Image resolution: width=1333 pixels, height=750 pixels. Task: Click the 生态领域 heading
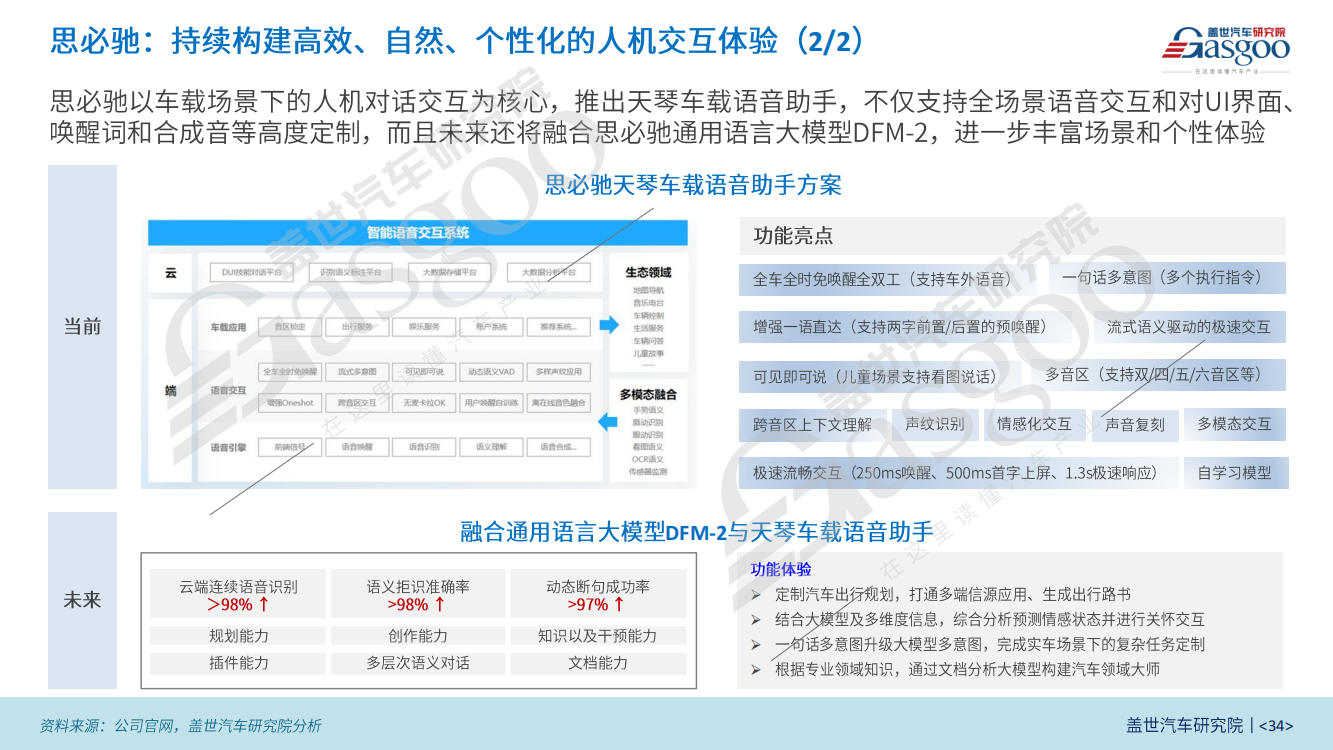(648, 272)
